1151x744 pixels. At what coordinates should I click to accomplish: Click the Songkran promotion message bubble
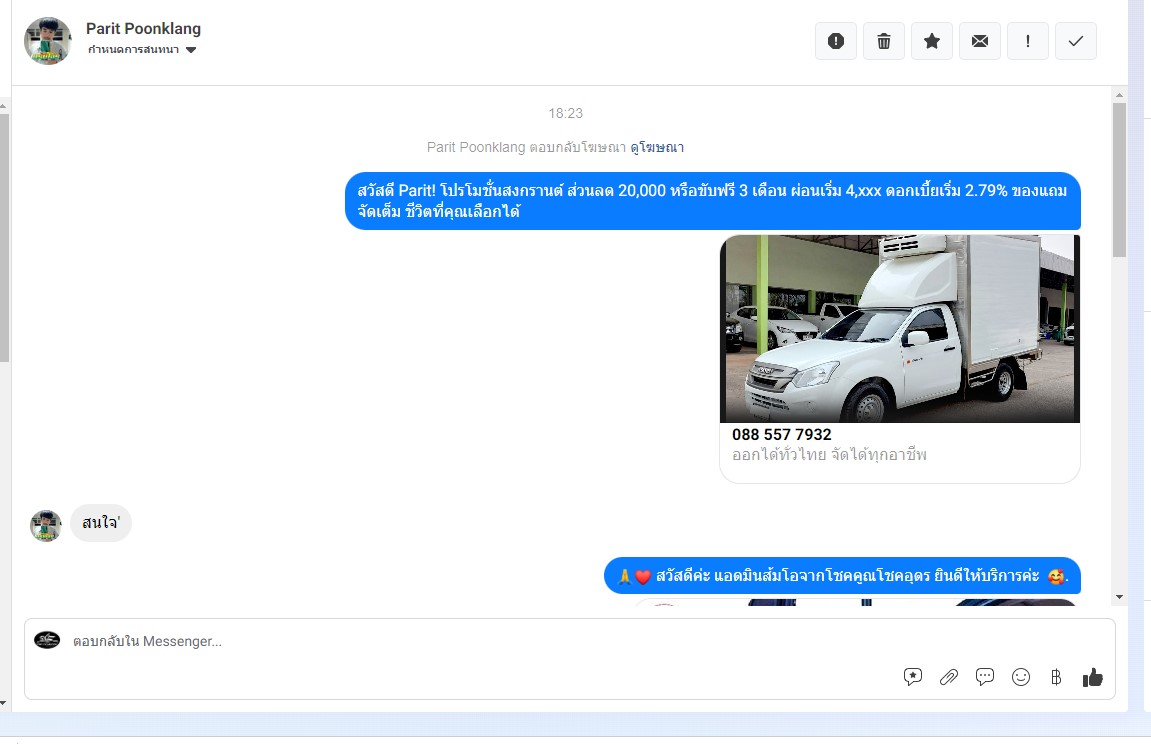tap(713, 201)
